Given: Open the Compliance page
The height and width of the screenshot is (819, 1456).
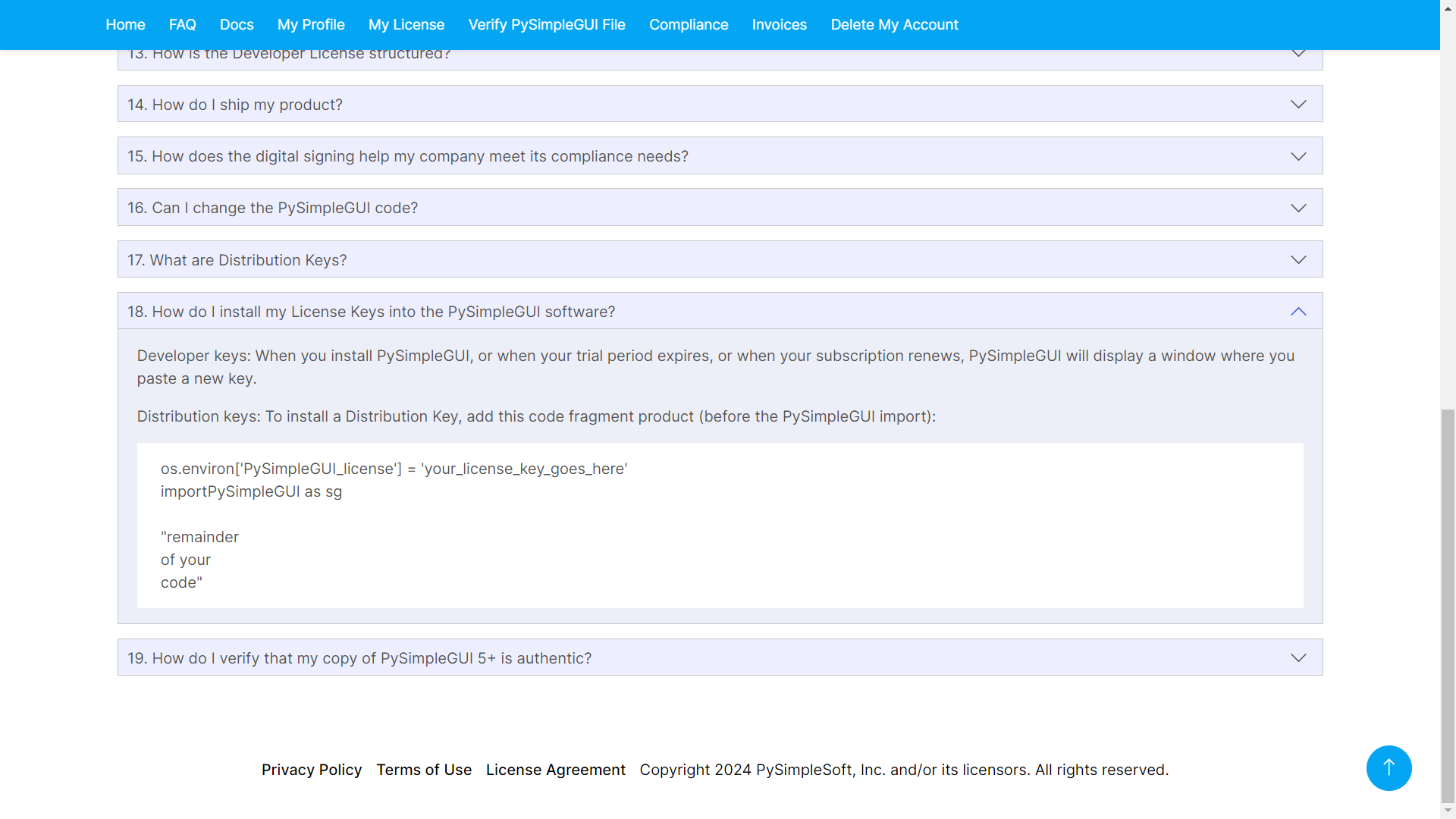Looking at the screenshot, I should tap(689, 24).
